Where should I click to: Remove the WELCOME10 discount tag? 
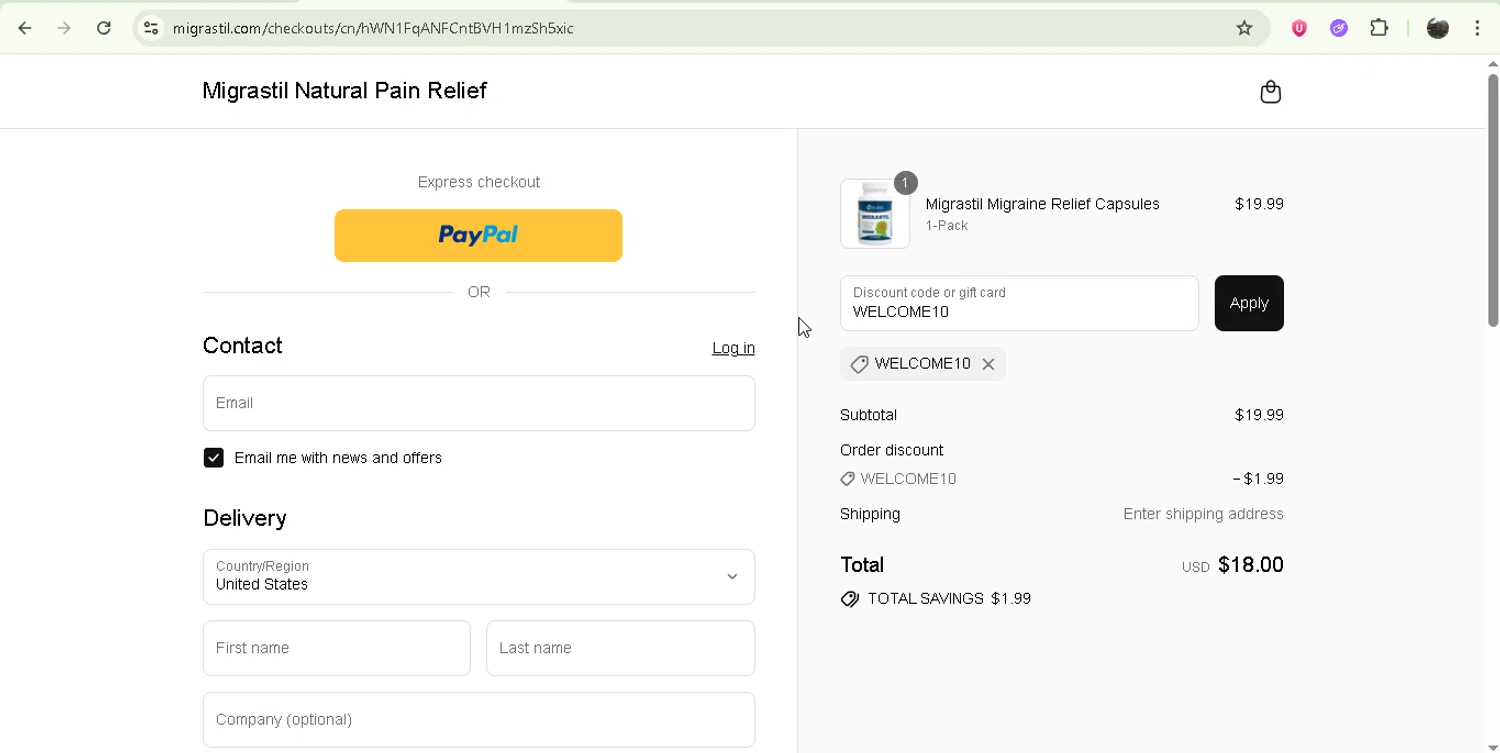[988, 364]
